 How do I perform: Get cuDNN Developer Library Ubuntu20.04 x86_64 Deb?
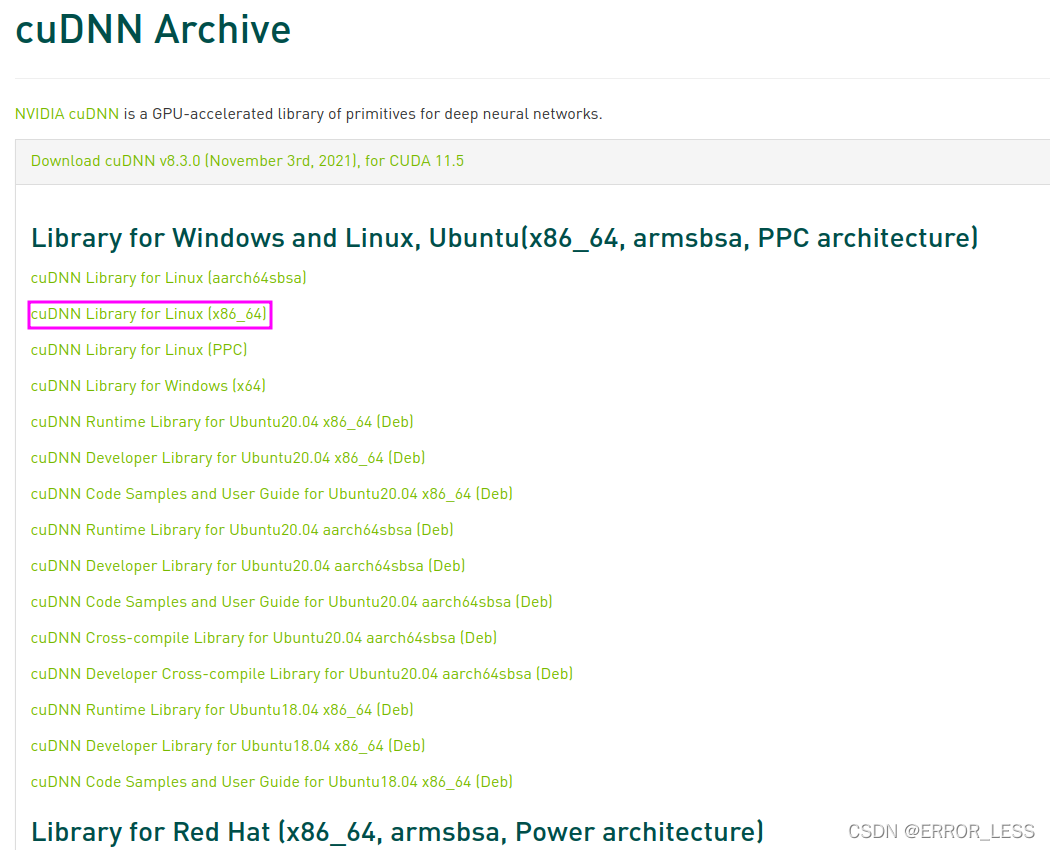coord(228,458)
